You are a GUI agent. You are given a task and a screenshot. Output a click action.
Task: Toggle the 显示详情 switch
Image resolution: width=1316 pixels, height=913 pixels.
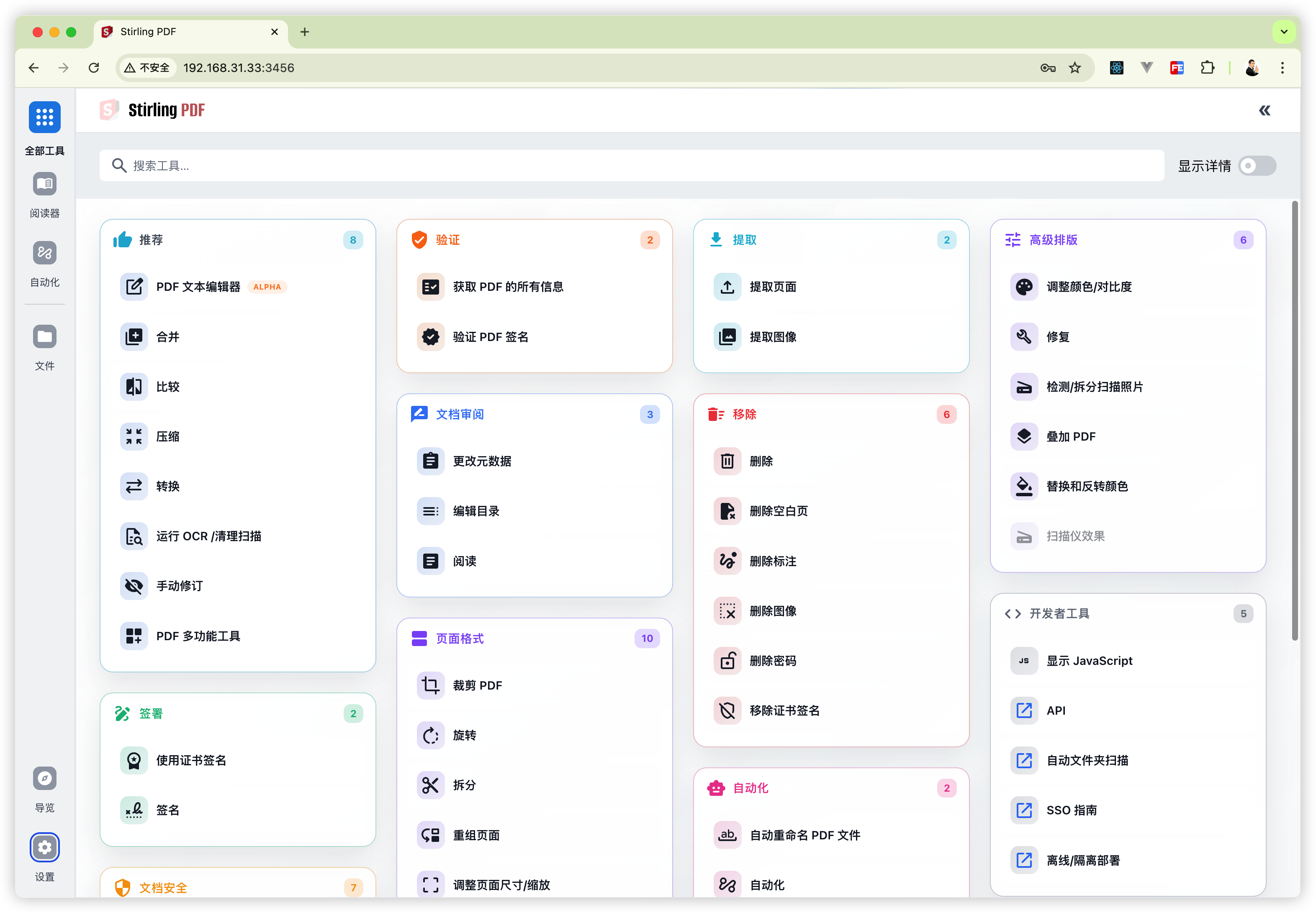click(1257, 166)
